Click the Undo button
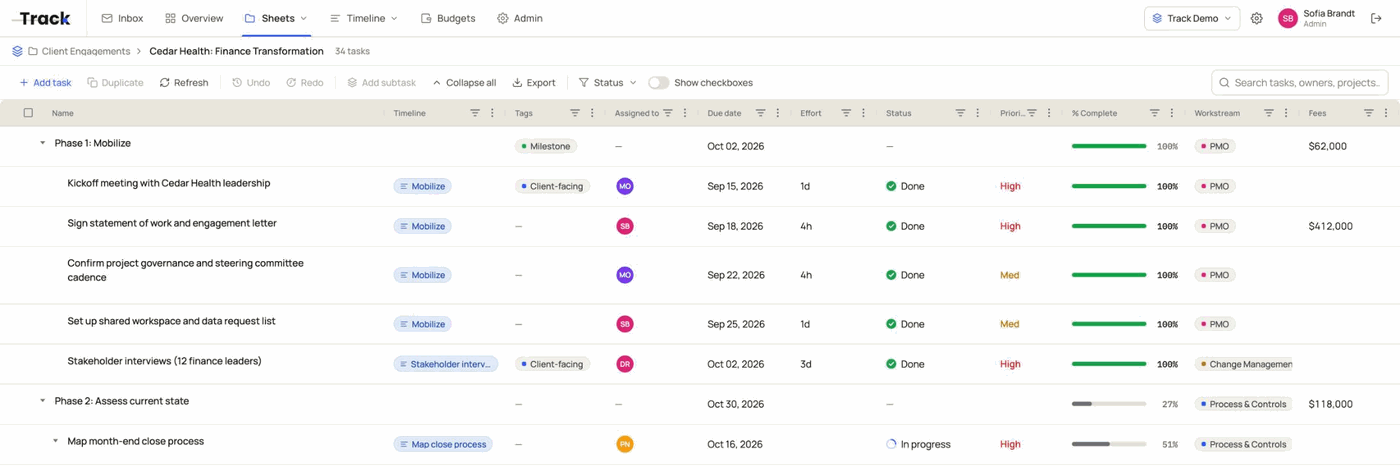Viewport: 1400px width, 466px height. click(251, 83)
